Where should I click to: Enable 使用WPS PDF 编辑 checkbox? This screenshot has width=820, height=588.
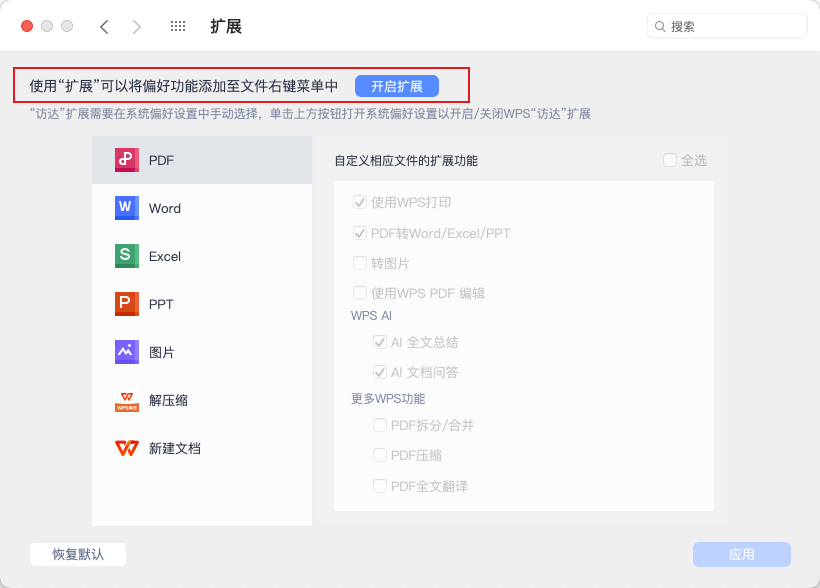pos(360,293)
